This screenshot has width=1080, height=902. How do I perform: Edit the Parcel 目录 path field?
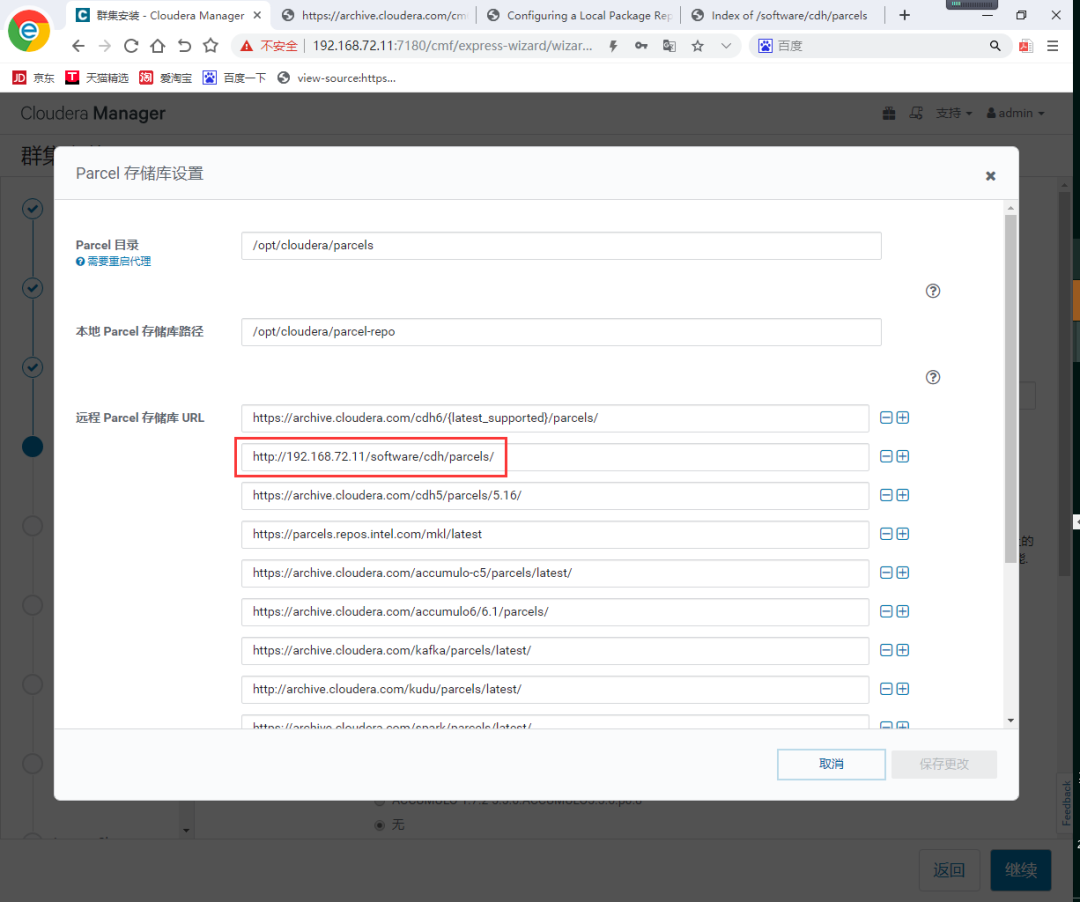tap(561, 246)
